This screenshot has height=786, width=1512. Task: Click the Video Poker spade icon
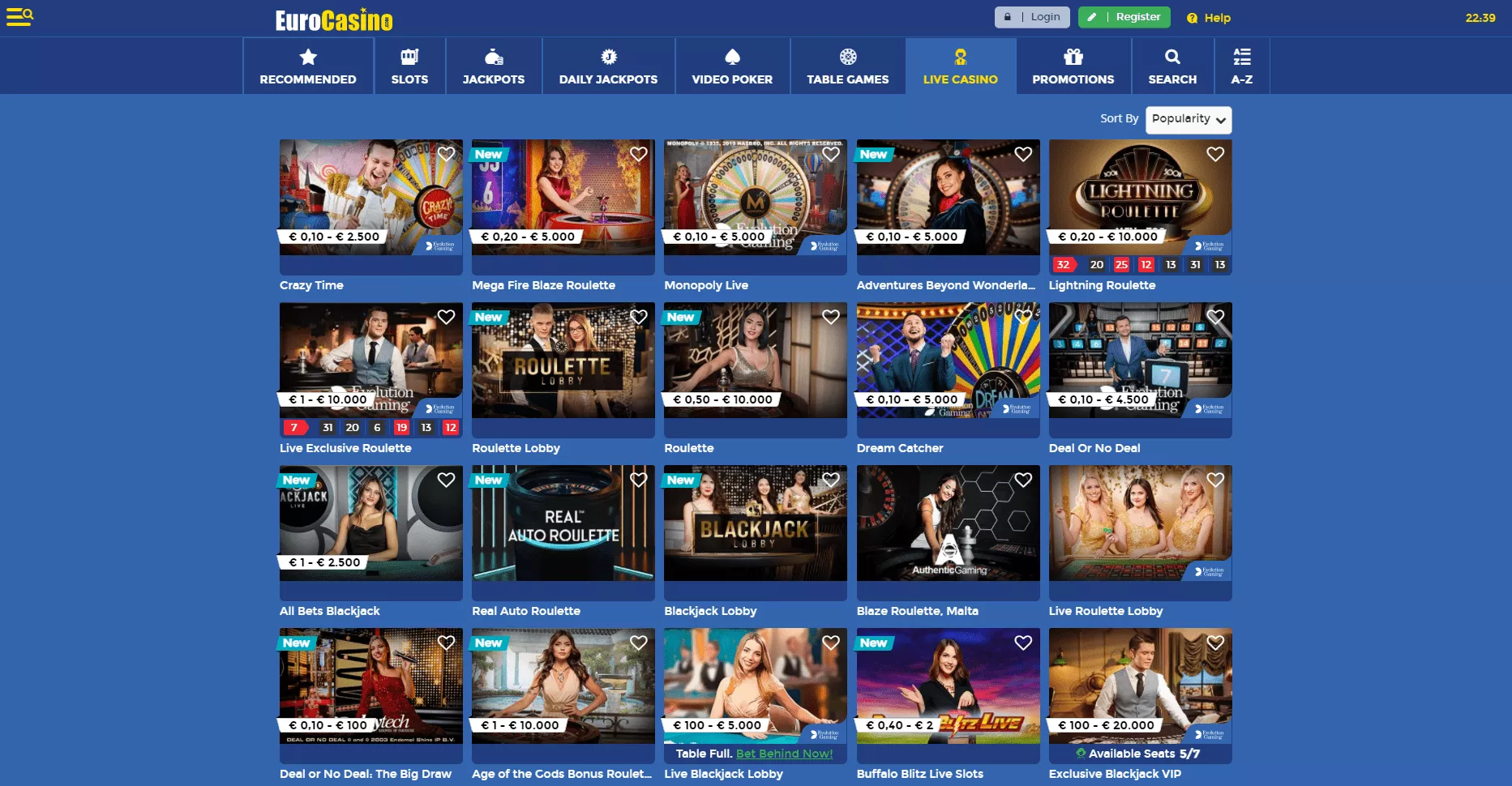[732, 57]
